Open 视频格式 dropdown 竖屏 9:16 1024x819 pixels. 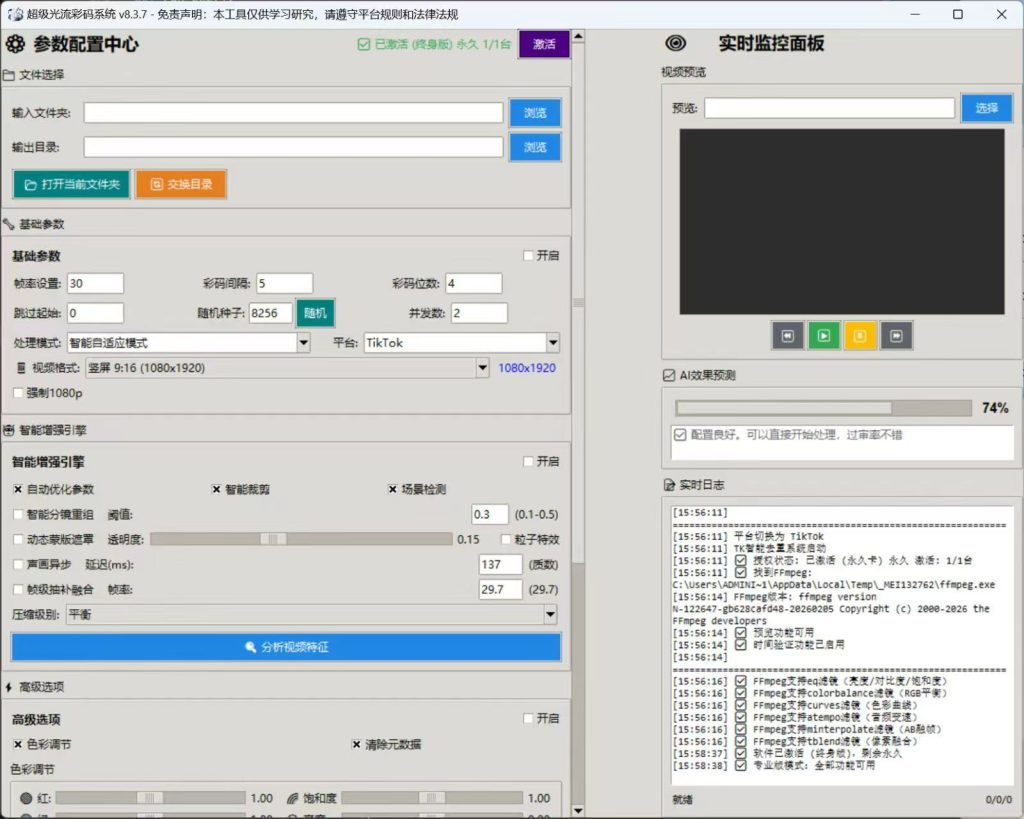coord(287,368)
